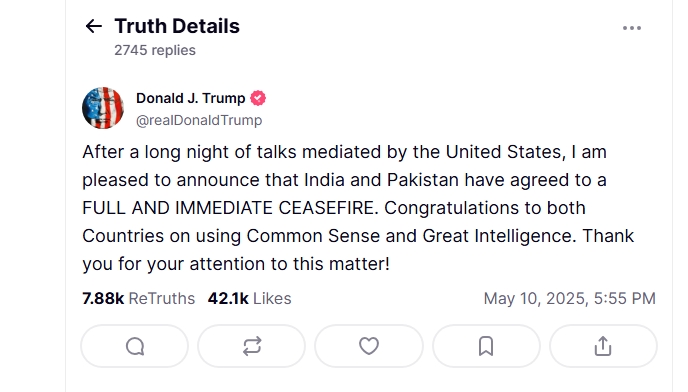Go back using the left arrow
The width and height of the screenshot is (688, 392).
[93, 26]
